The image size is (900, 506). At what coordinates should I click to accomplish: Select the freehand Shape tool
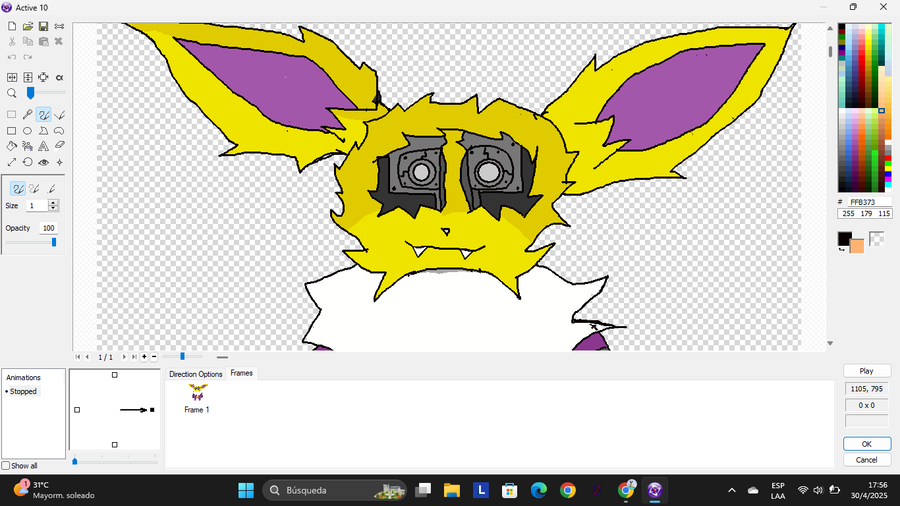pyautogui.click(x=59, y=131)
